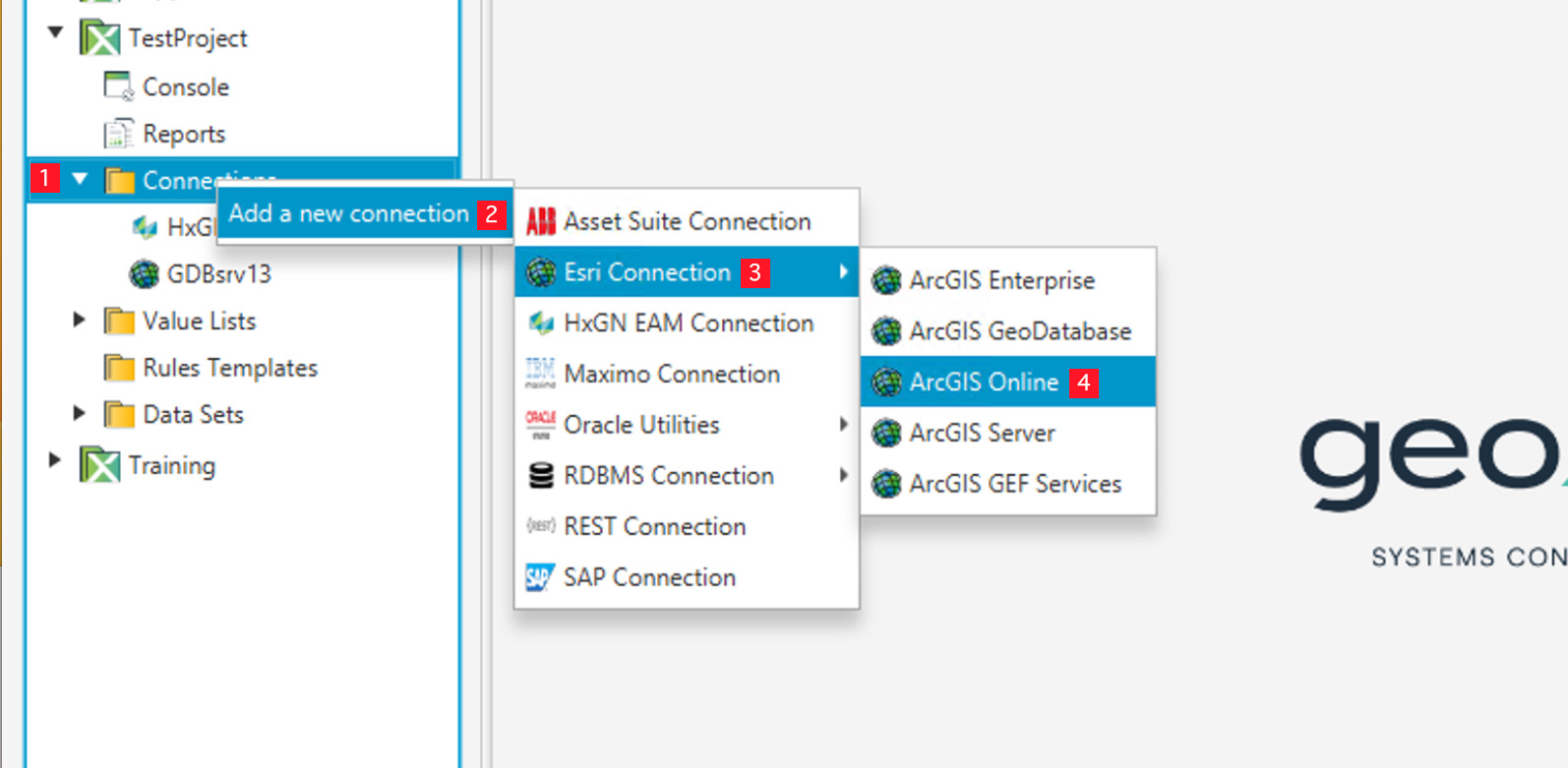The image size is (1568, 768).
Task: Select SAP Connection menu entry
Action: (687, 577)
